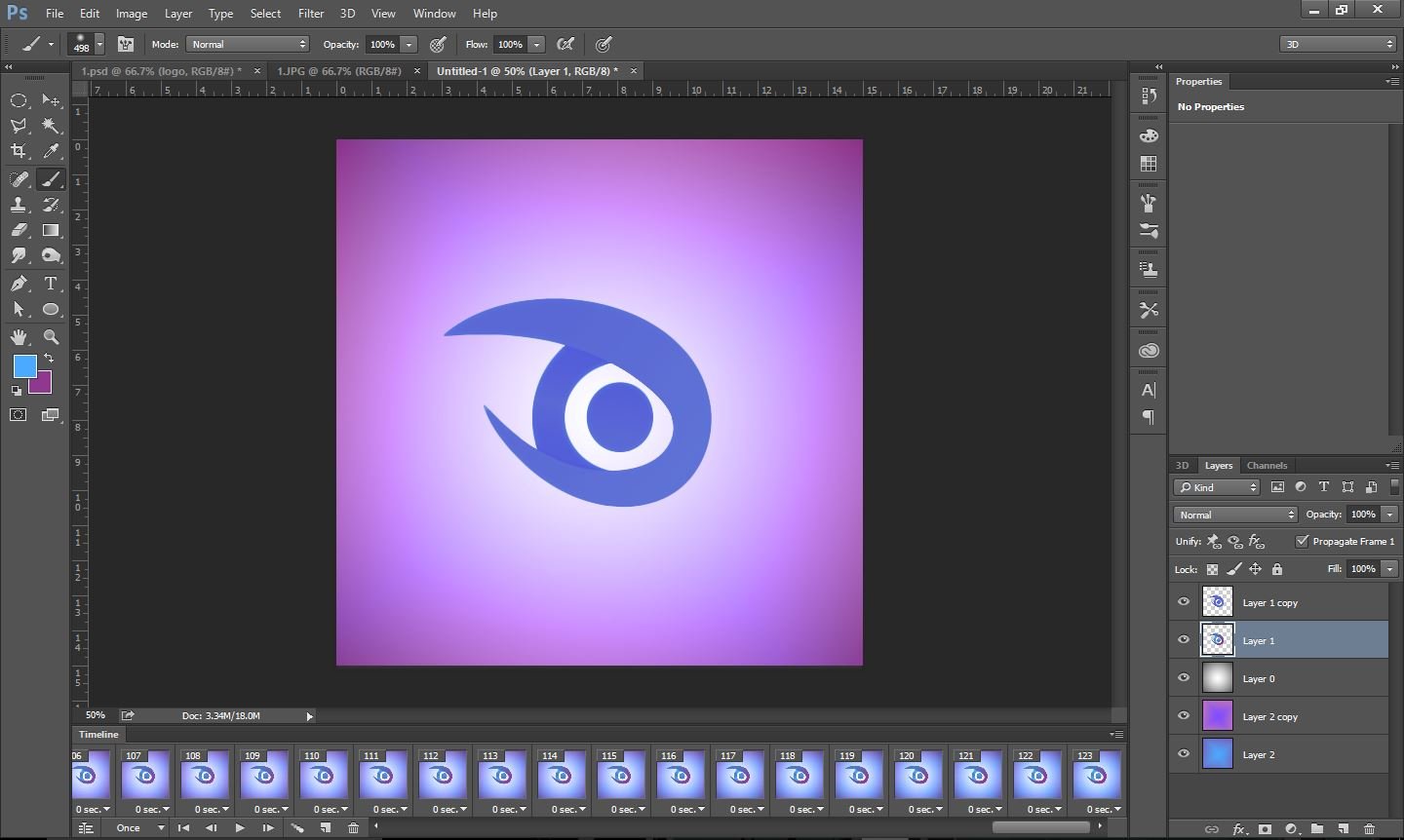Hide the Layer 2 copy layer
This screenshot has width=1404, height=840.
pos(1184,716)
